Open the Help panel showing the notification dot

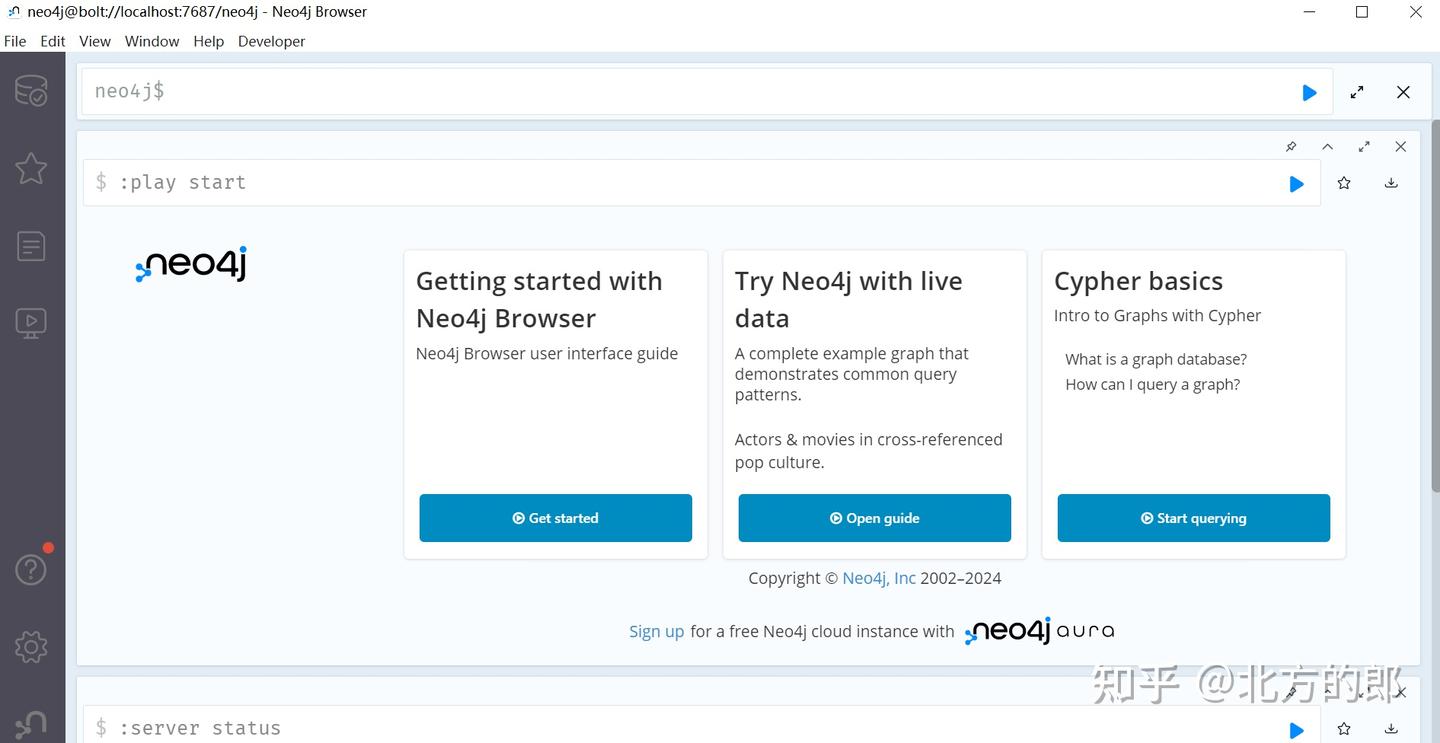31,568
